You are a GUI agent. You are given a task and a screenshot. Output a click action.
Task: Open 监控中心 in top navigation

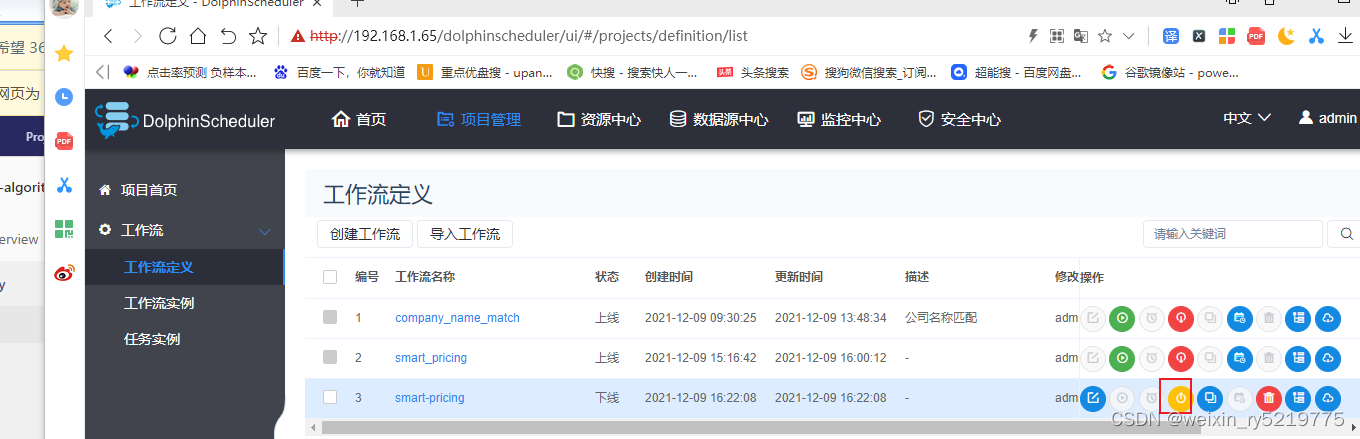point(839,119)
